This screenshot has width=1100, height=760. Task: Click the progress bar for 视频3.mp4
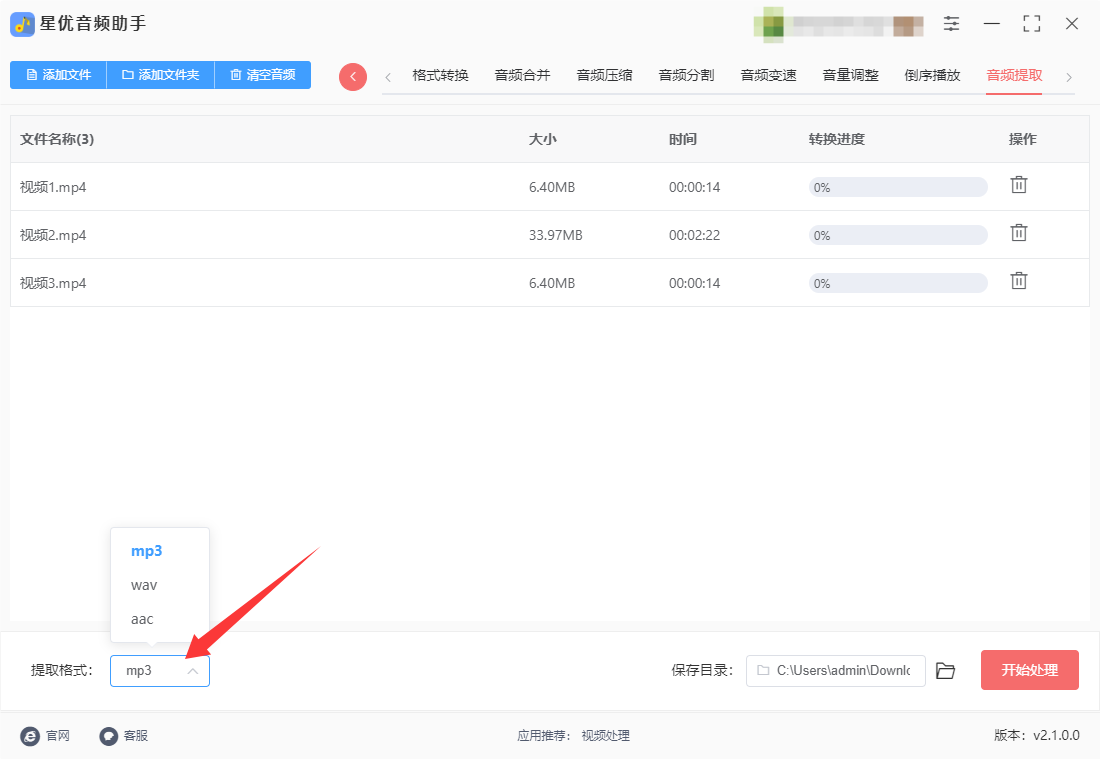tap(898, 284)
